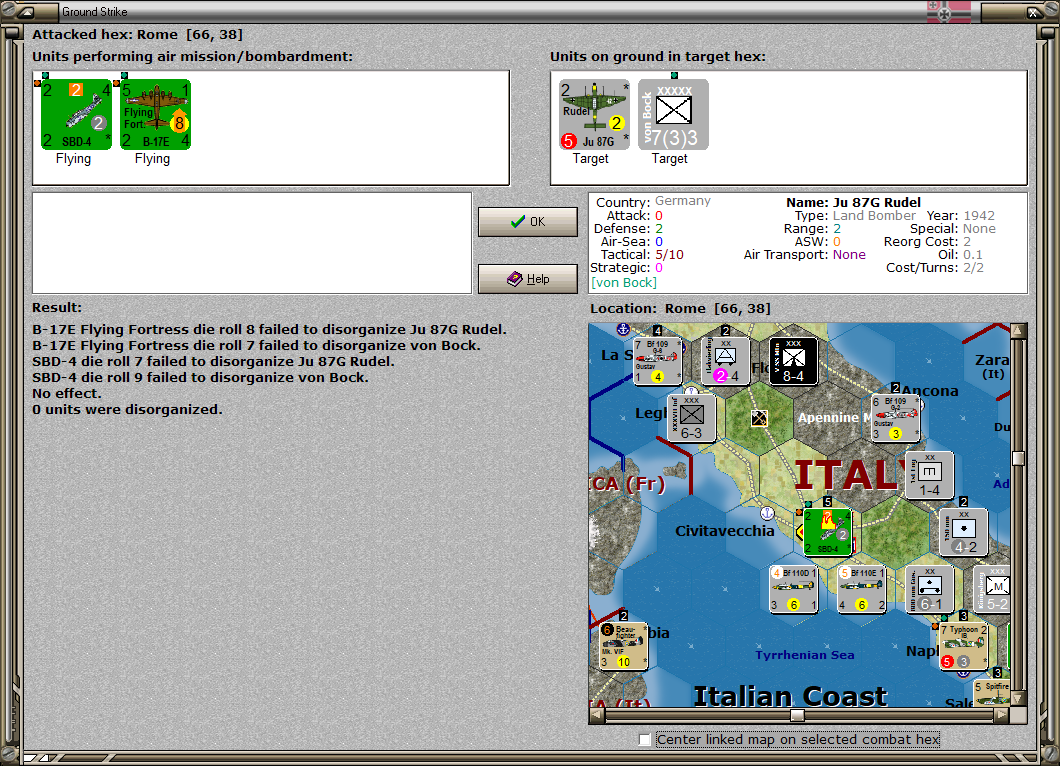Click the 1-4 engineer division counter
Viewport: 1060px width, 766px height.
[x=930, y=475]
